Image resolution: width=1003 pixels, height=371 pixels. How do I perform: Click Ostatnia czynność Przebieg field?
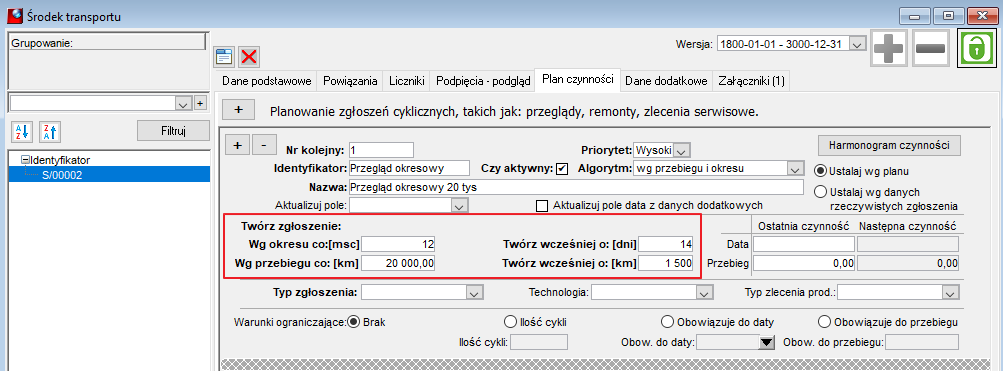(x=804, y=262)
